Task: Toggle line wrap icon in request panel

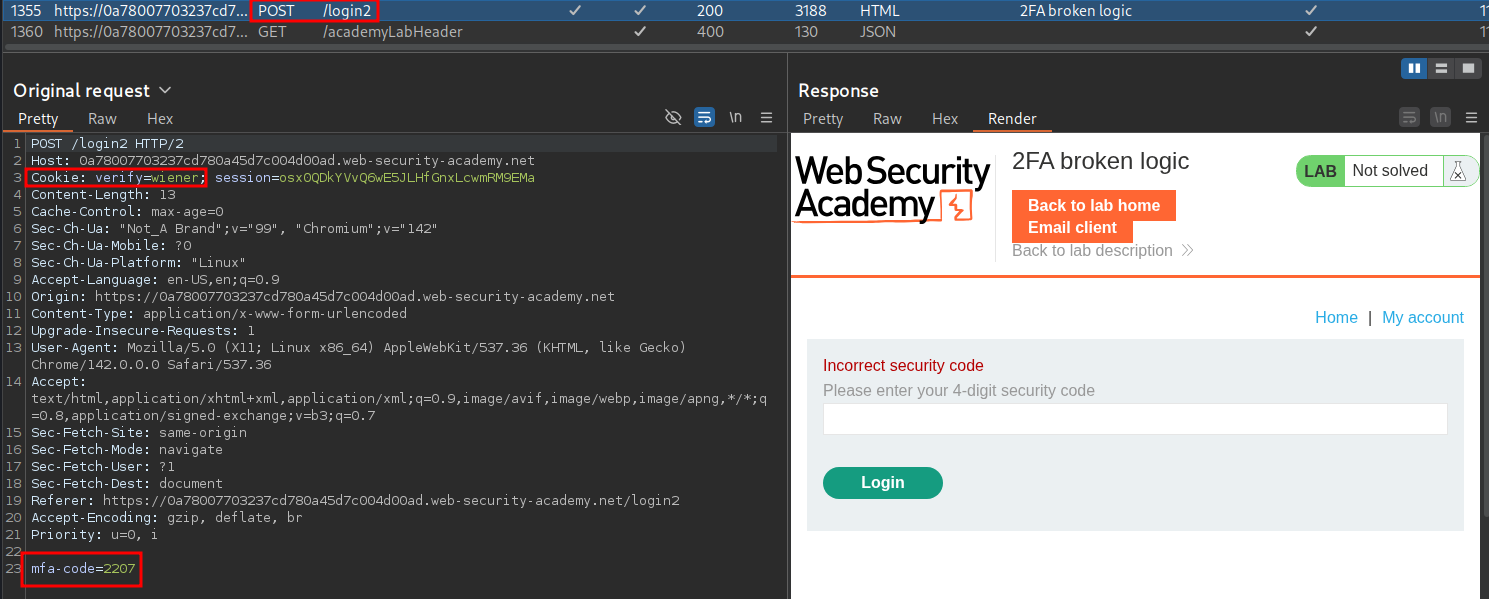Action: coord(704,117)
